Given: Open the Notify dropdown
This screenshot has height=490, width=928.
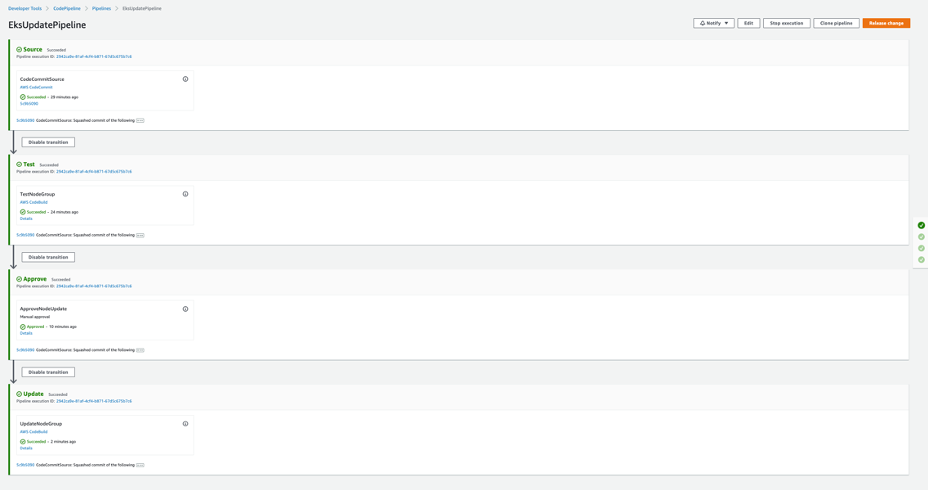Looking at the screenshot, I should point(714,23).
